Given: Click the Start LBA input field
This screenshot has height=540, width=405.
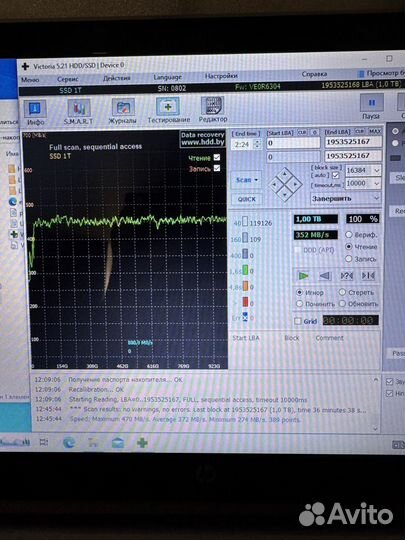Looking at the screenshot, I should coord(293,143).
